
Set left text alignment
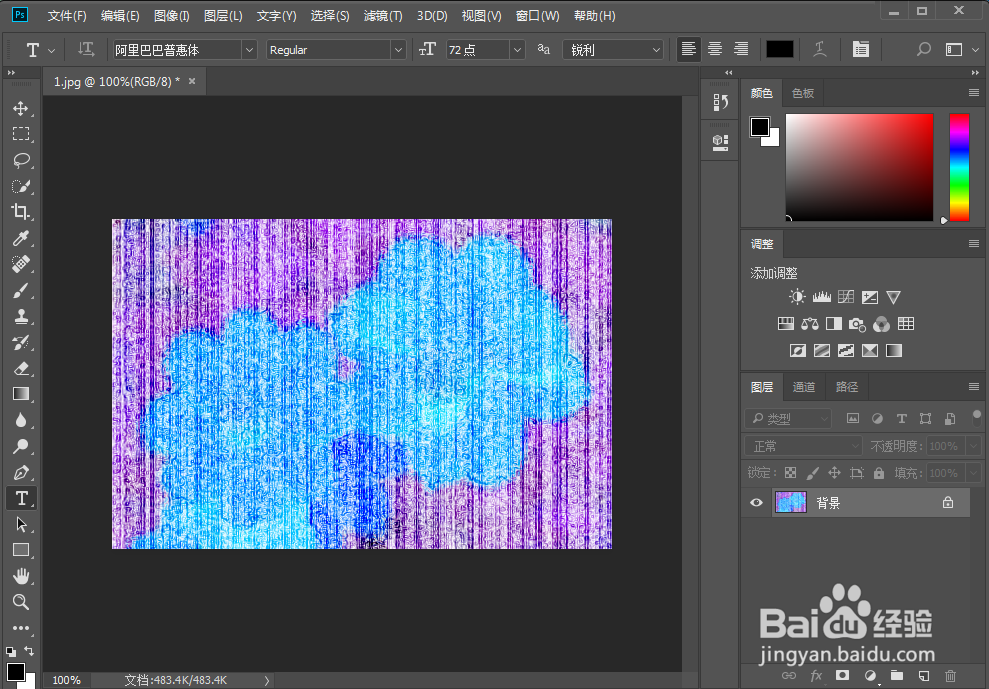point(689,50)
